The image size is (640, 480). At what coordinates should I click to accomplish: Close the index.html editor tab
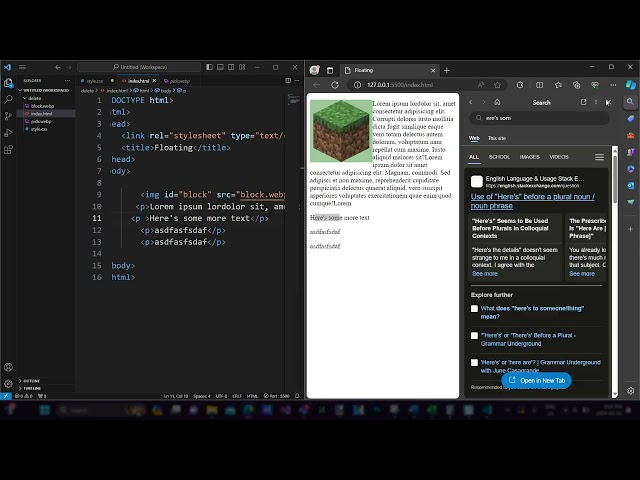pos(154,81)
